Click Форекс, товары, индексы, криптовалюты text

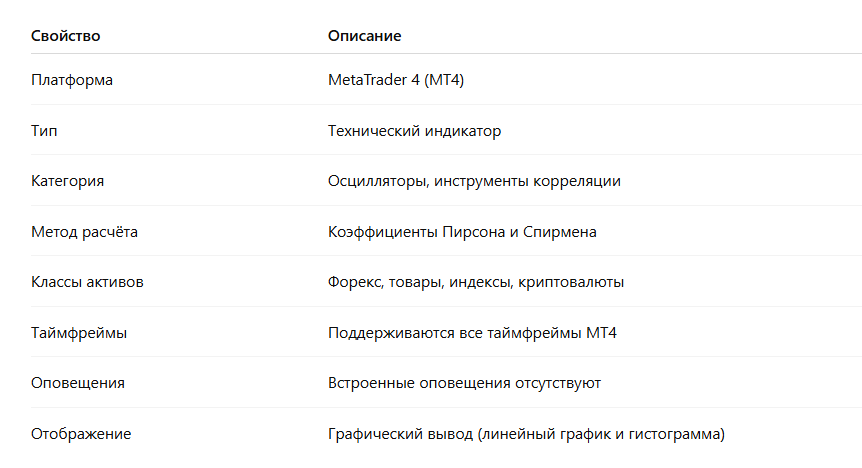(476, 282)
